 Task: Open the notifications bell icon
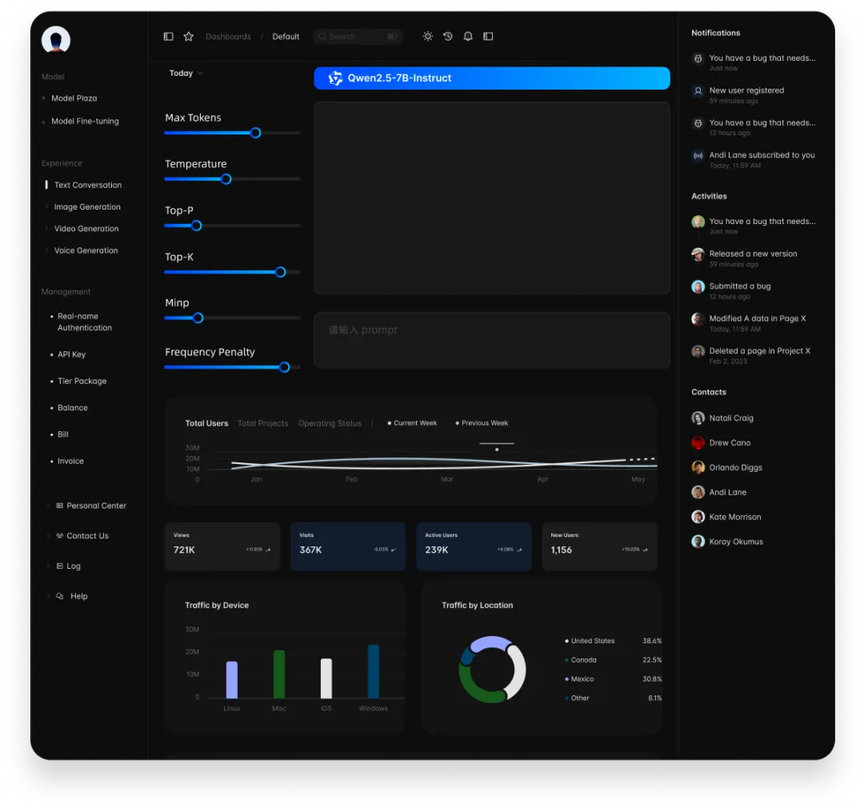coord(468,36)
